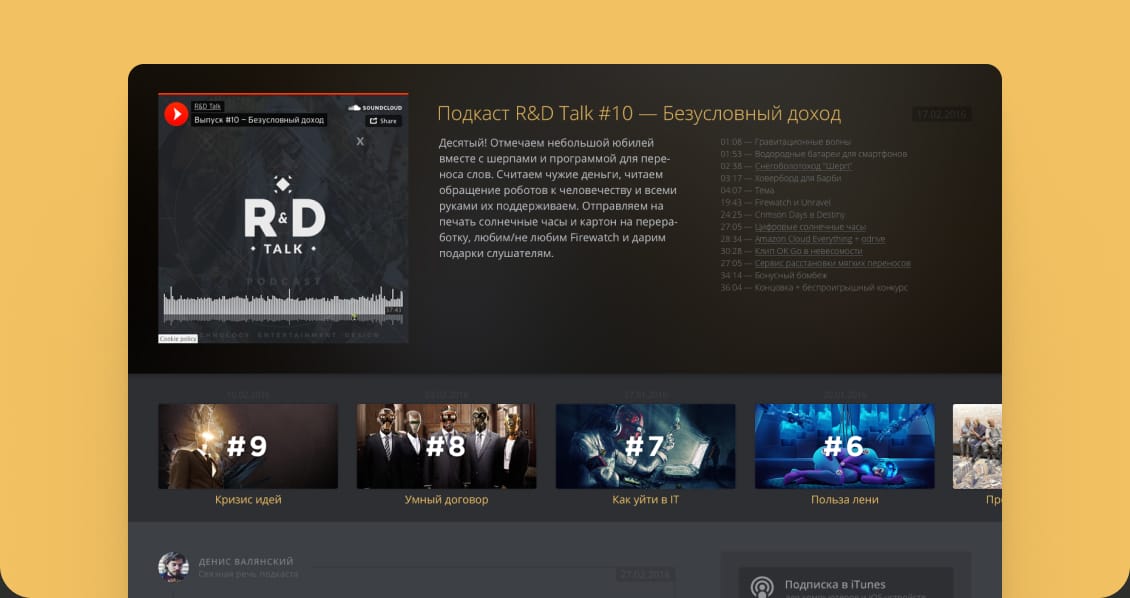Follow the 'Amazon Cloud Everything' link
The height and width of the screenshot is (598, 1130).
pyautogui.click(x=798, y=239)
